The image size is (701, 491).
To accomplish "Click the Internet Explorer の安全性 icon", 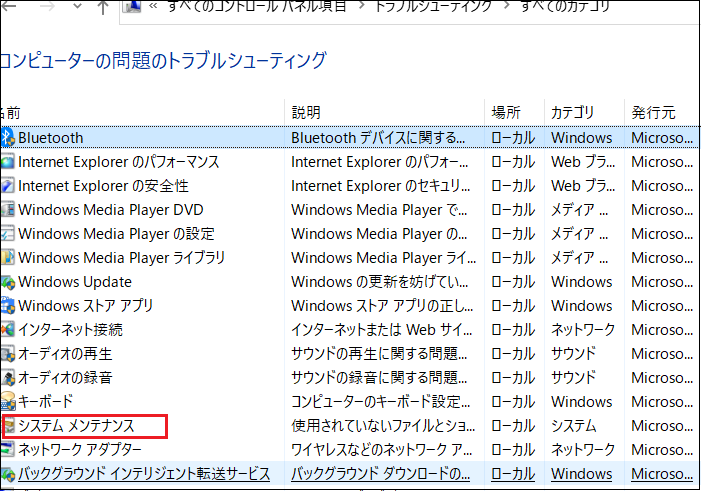I will click(7, 186).
